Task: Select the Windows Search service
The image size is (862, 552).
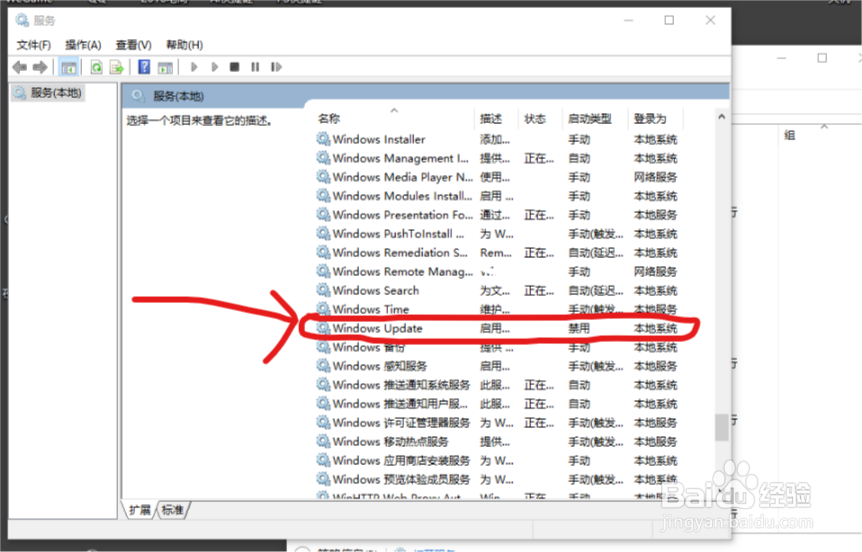Action: [498, 290]
